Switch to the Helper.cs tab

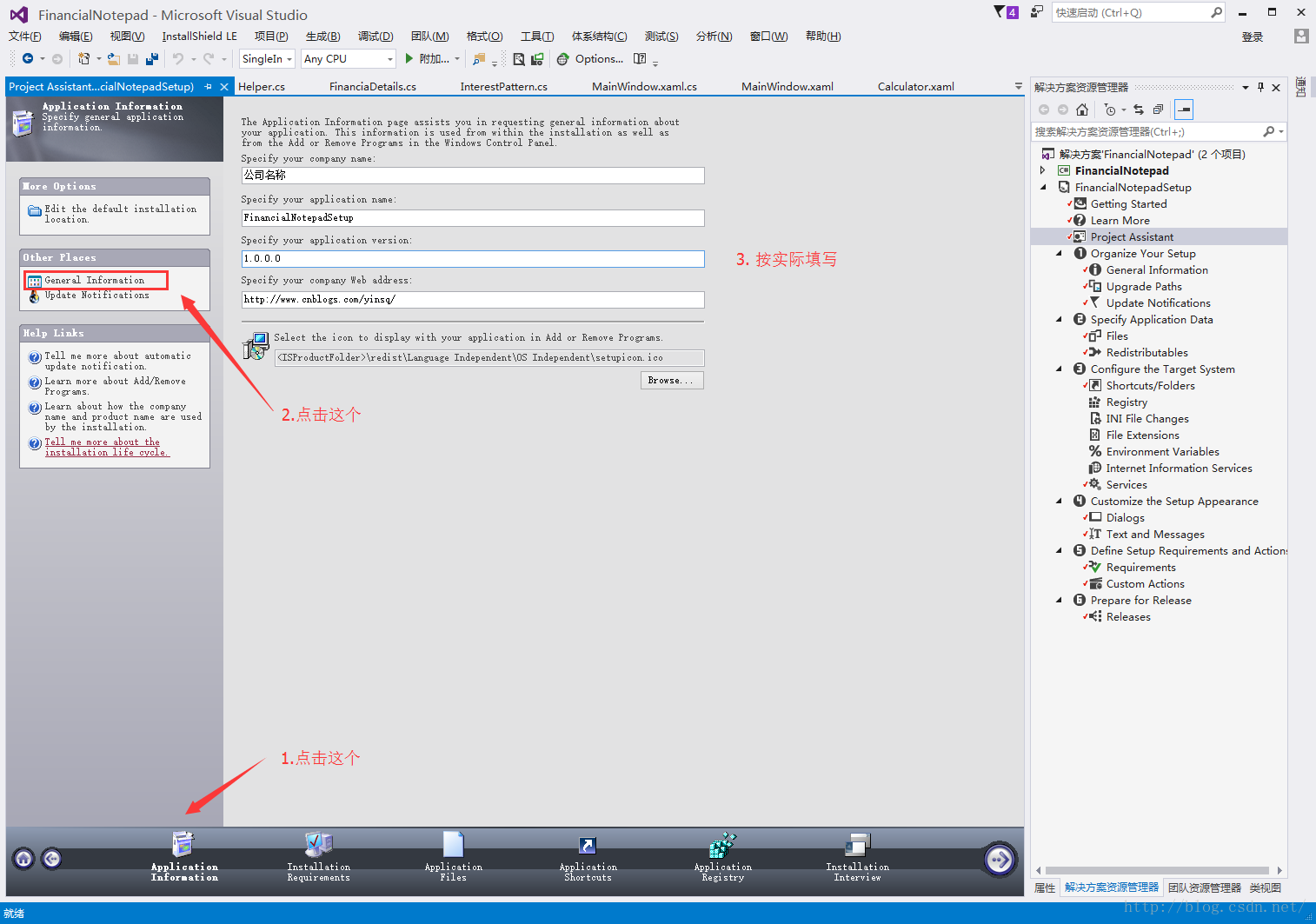[262, 86]
